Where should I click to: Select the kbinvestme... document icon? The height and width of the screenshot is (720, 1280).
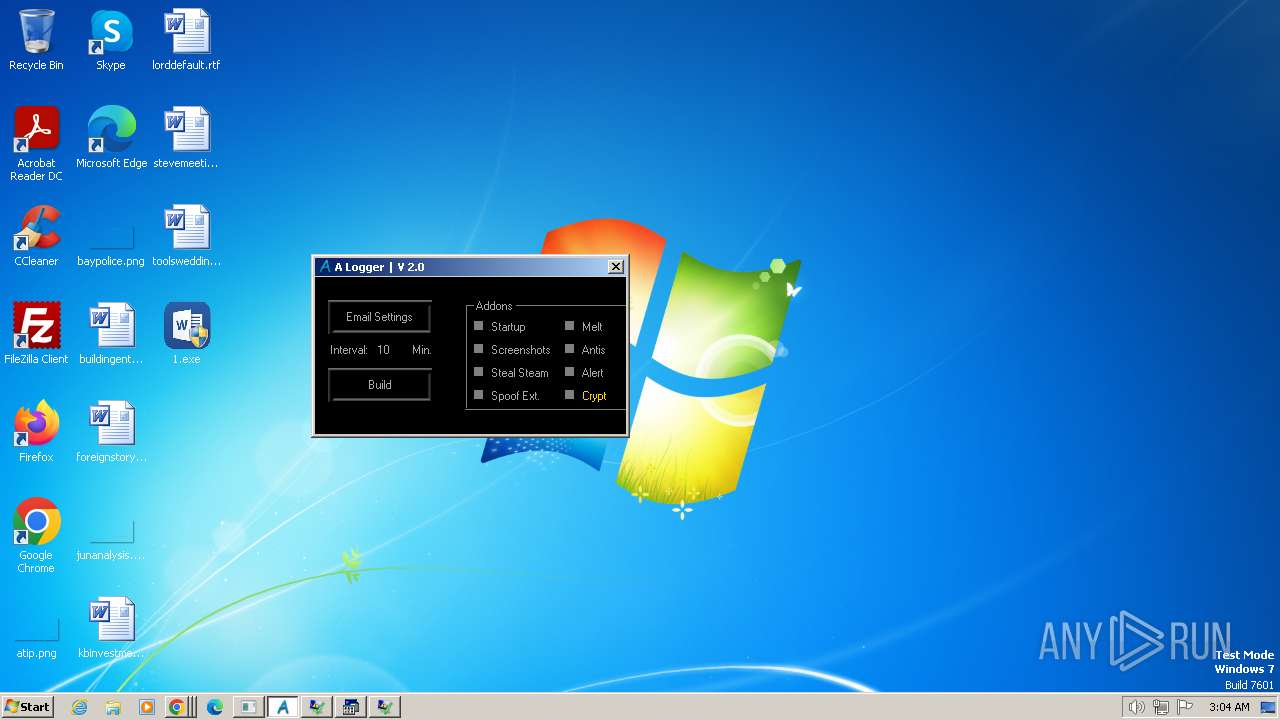pos(111,627)
